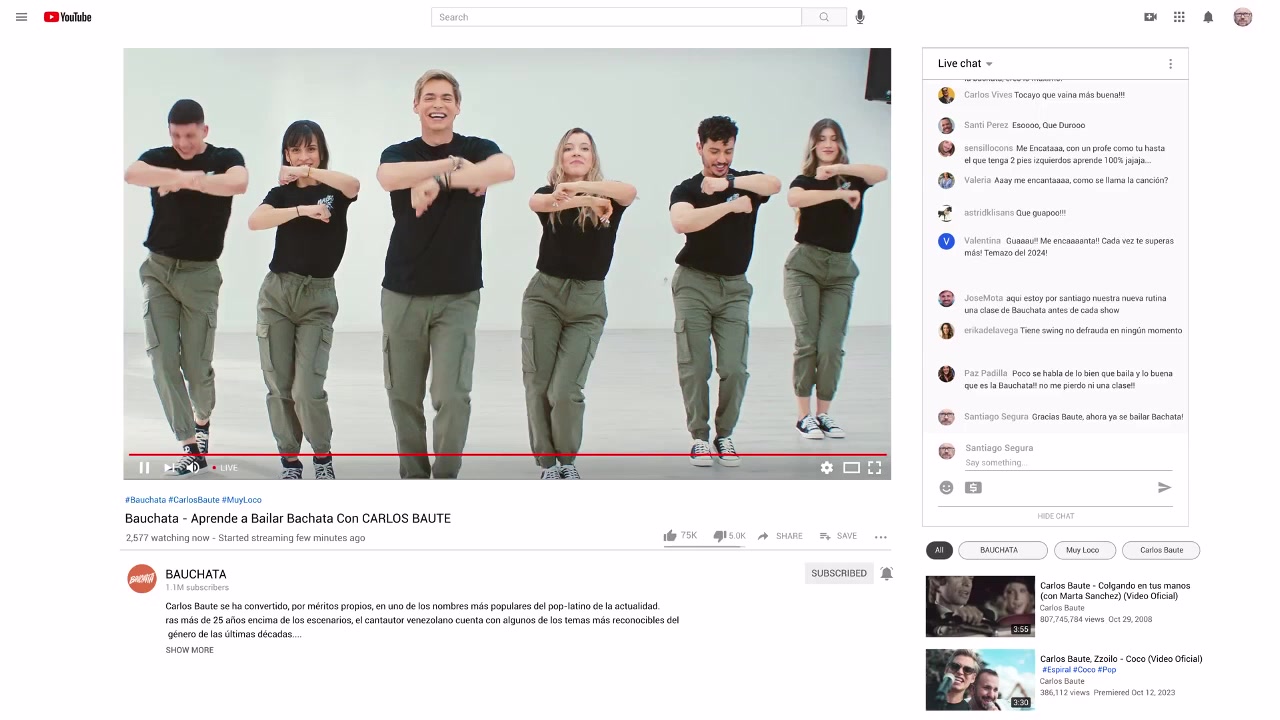Open account avatar menu
The height and width of the screenshot is (720, 1280).
tap(1243, 17)
